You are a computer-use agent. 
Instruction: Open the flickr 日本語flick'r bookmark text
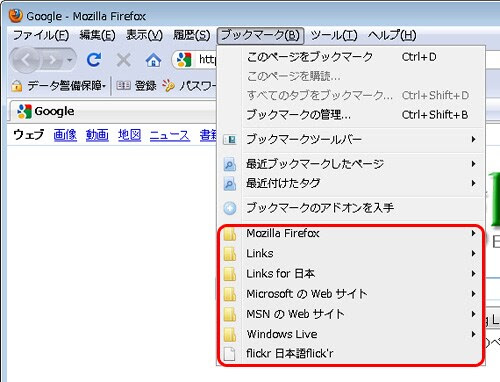click(x=290, y=354)
